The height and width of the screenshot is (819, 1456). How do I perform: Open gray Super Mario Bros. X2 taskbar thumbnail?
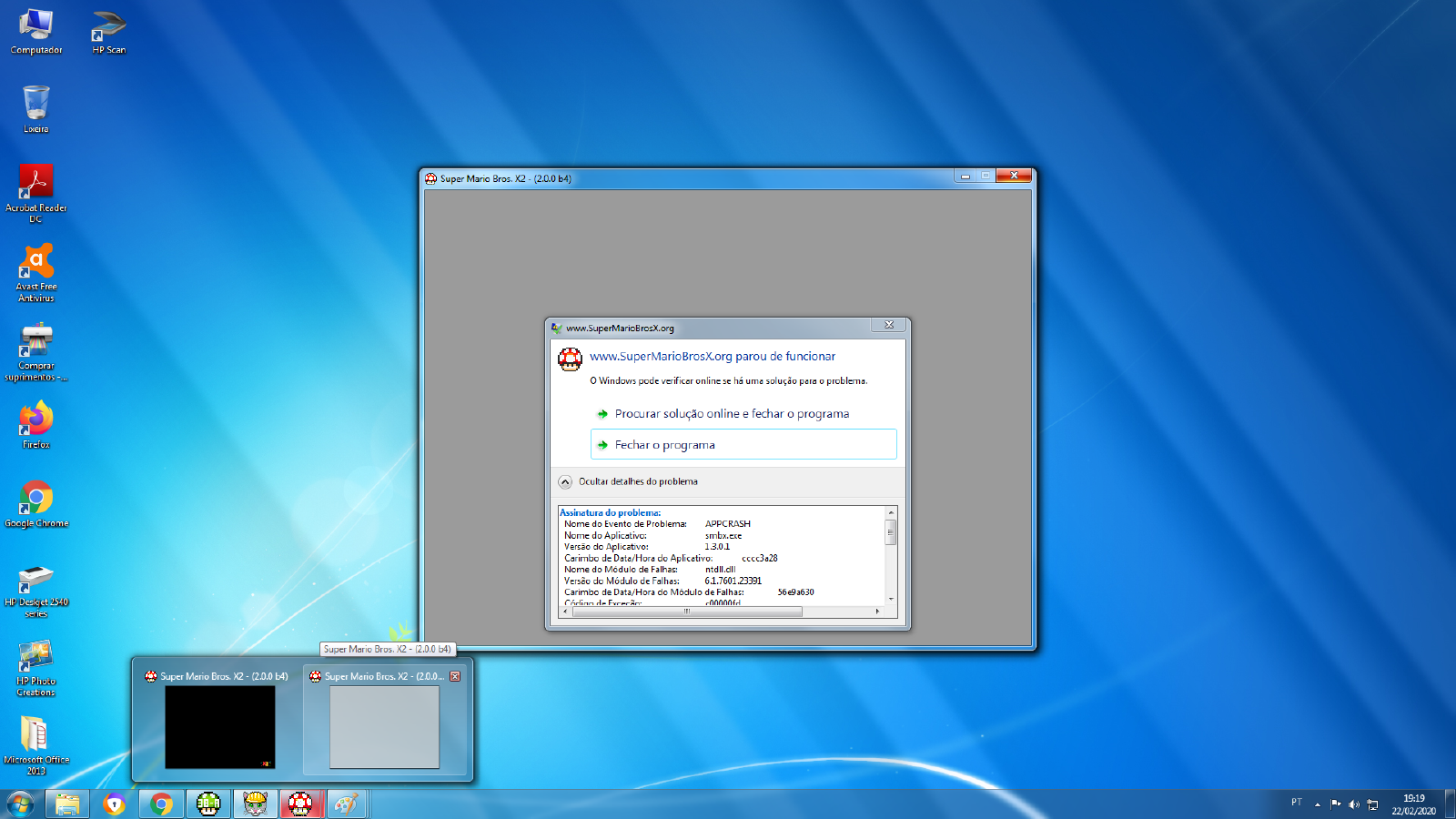[384, 727]
